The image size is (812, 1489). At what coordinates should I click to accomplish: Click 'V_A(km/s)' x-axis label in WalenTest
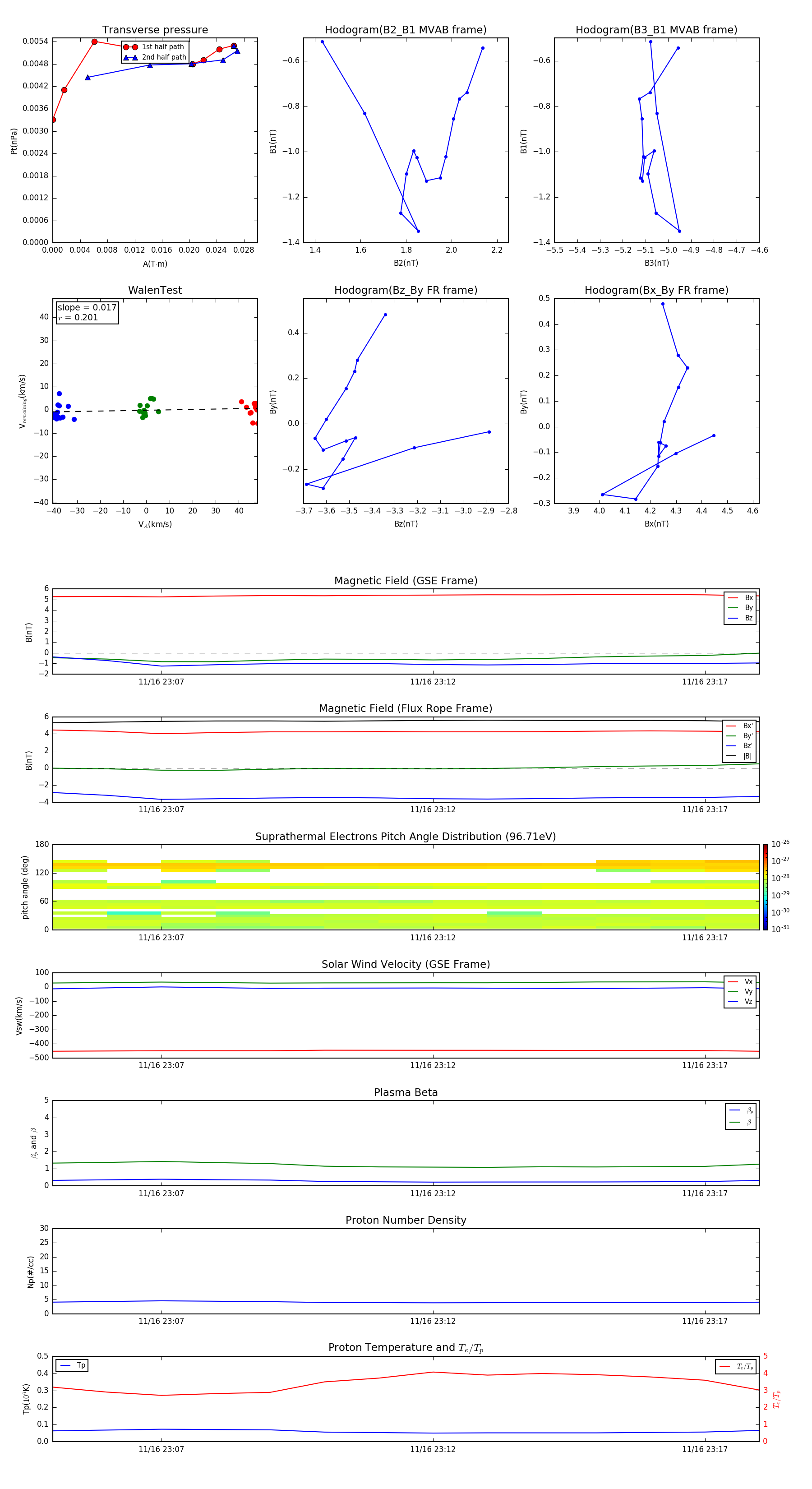tap(155, 525)
